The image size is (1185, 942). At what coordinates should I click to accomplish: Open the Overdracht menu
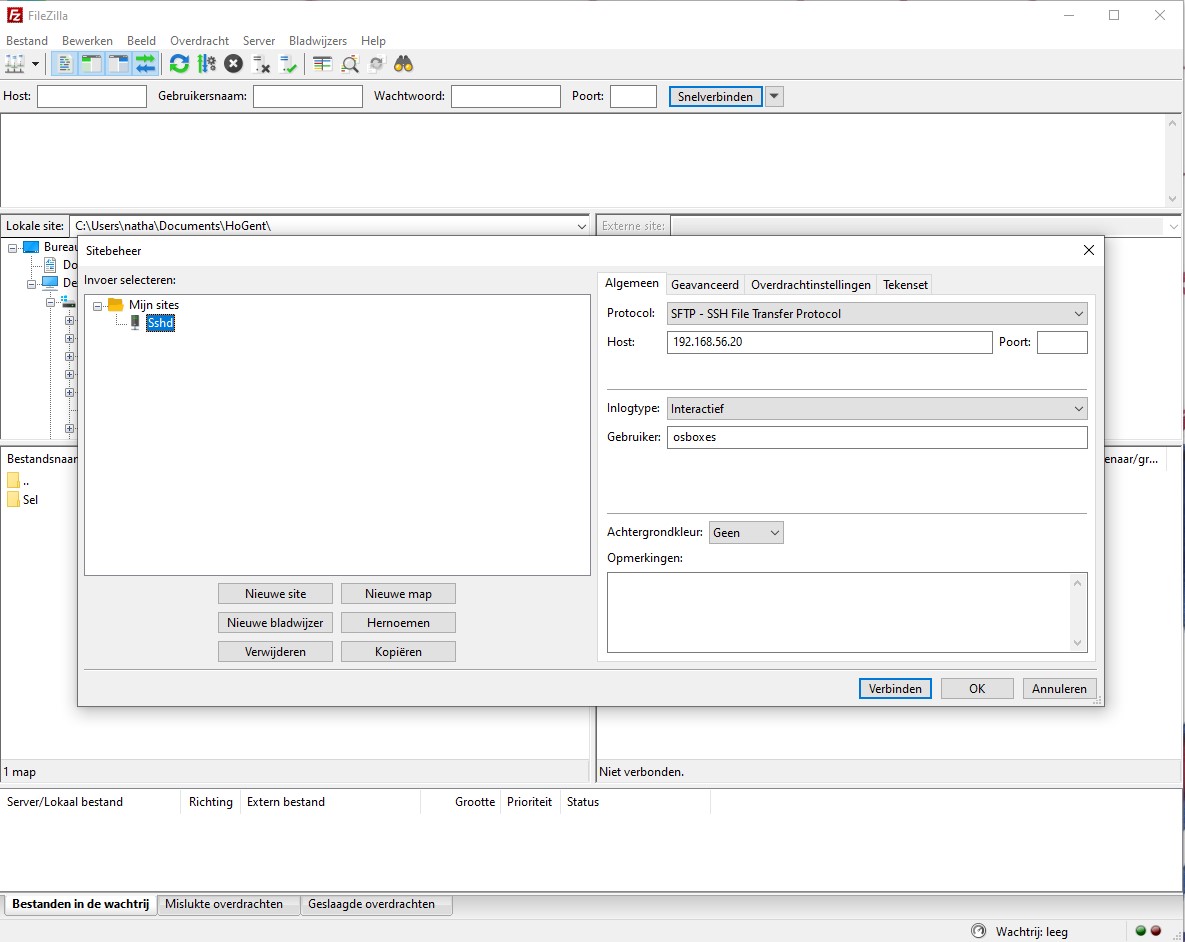(200, 41)
